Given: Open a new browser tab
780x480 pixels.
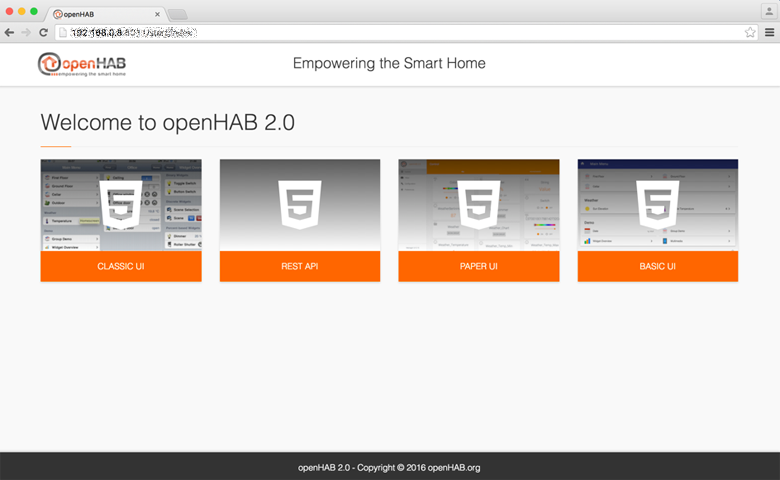Looking at the screenshot, I should (178, 14).
